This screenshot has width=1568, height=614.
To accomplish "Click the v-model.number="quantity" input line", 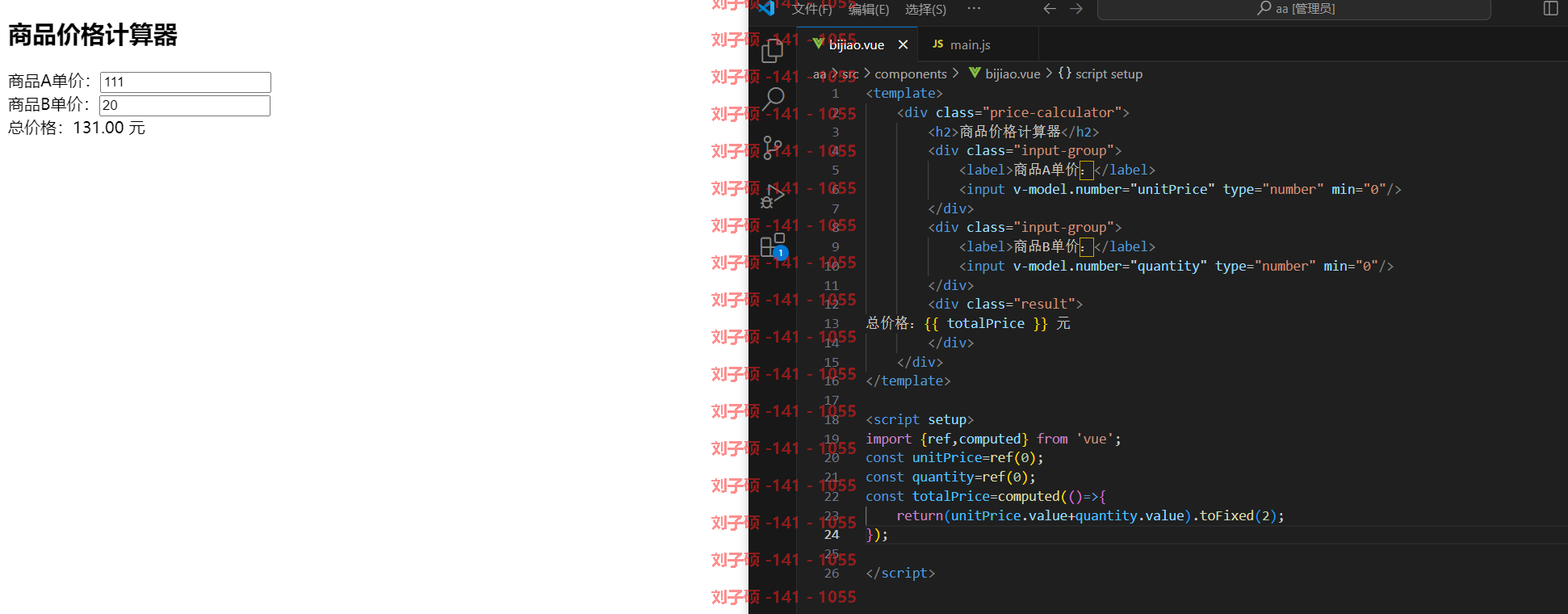I will (x=1176, y=266).
